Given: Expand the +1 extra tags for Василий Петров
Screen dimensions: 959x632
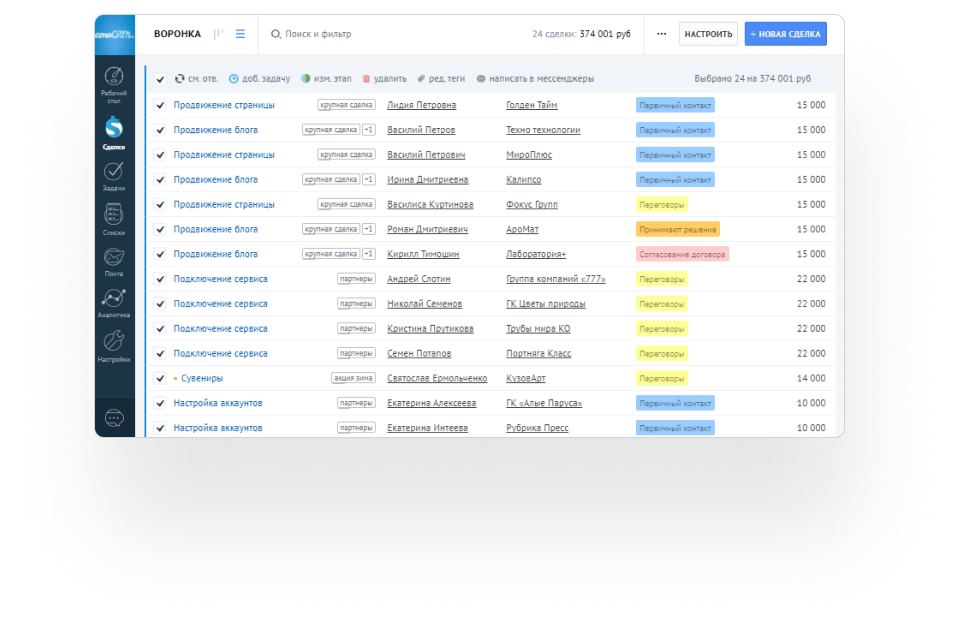Looking at the screenshot, I should tap(369, 130).
